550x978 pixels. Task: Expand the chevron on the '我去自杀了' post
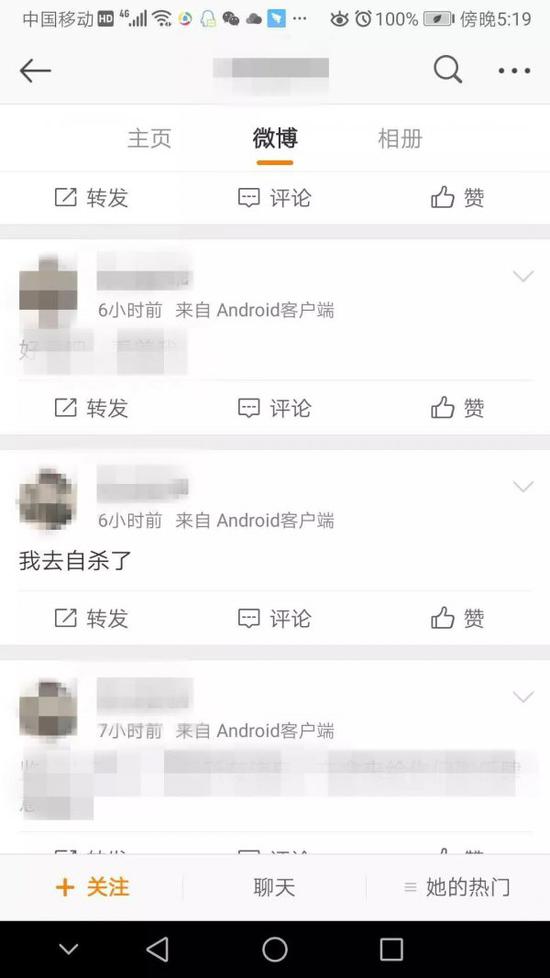click(523, 486)
